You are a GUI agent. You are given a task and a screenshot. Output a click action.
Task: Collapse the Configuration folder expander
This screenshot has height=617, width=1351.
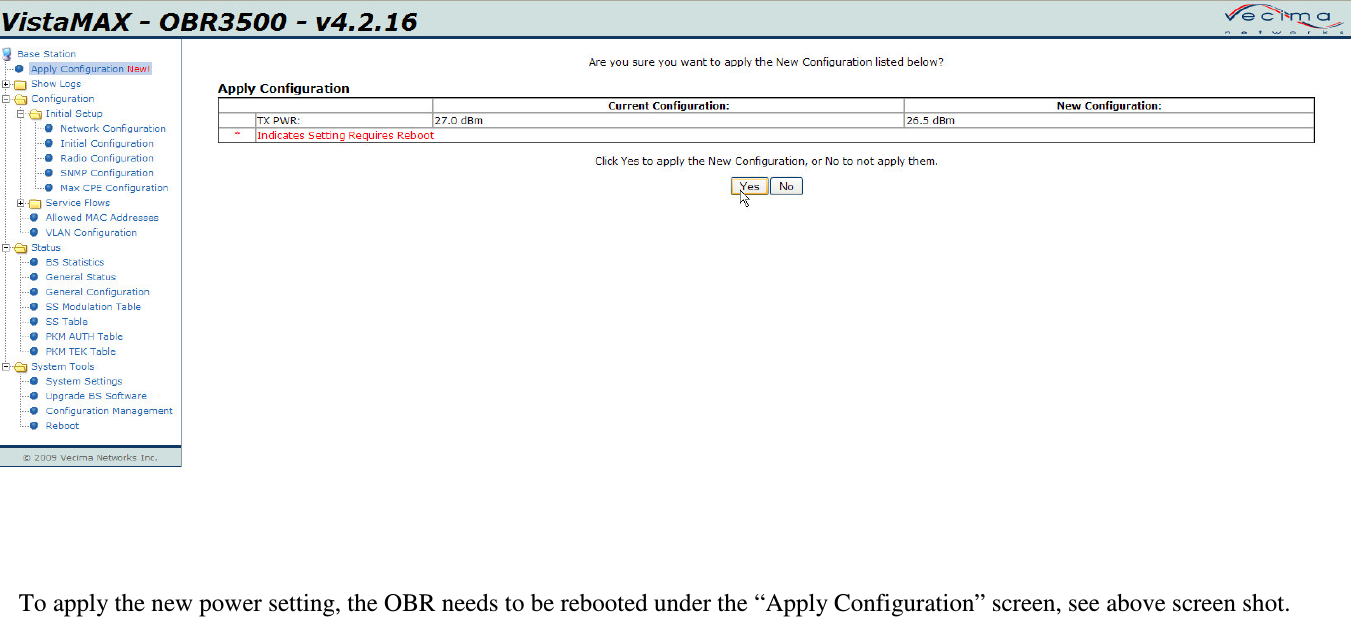pos(6,99)
